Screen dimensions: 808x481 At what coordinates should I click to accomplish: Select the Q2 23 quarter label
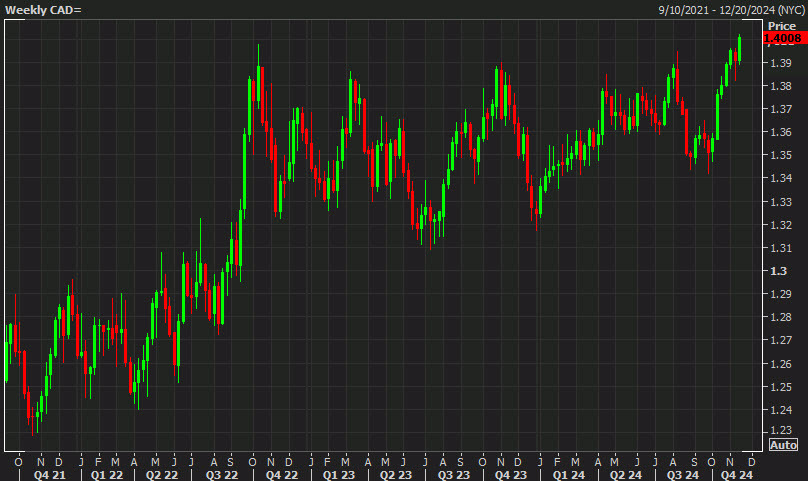tap(396, 474)
